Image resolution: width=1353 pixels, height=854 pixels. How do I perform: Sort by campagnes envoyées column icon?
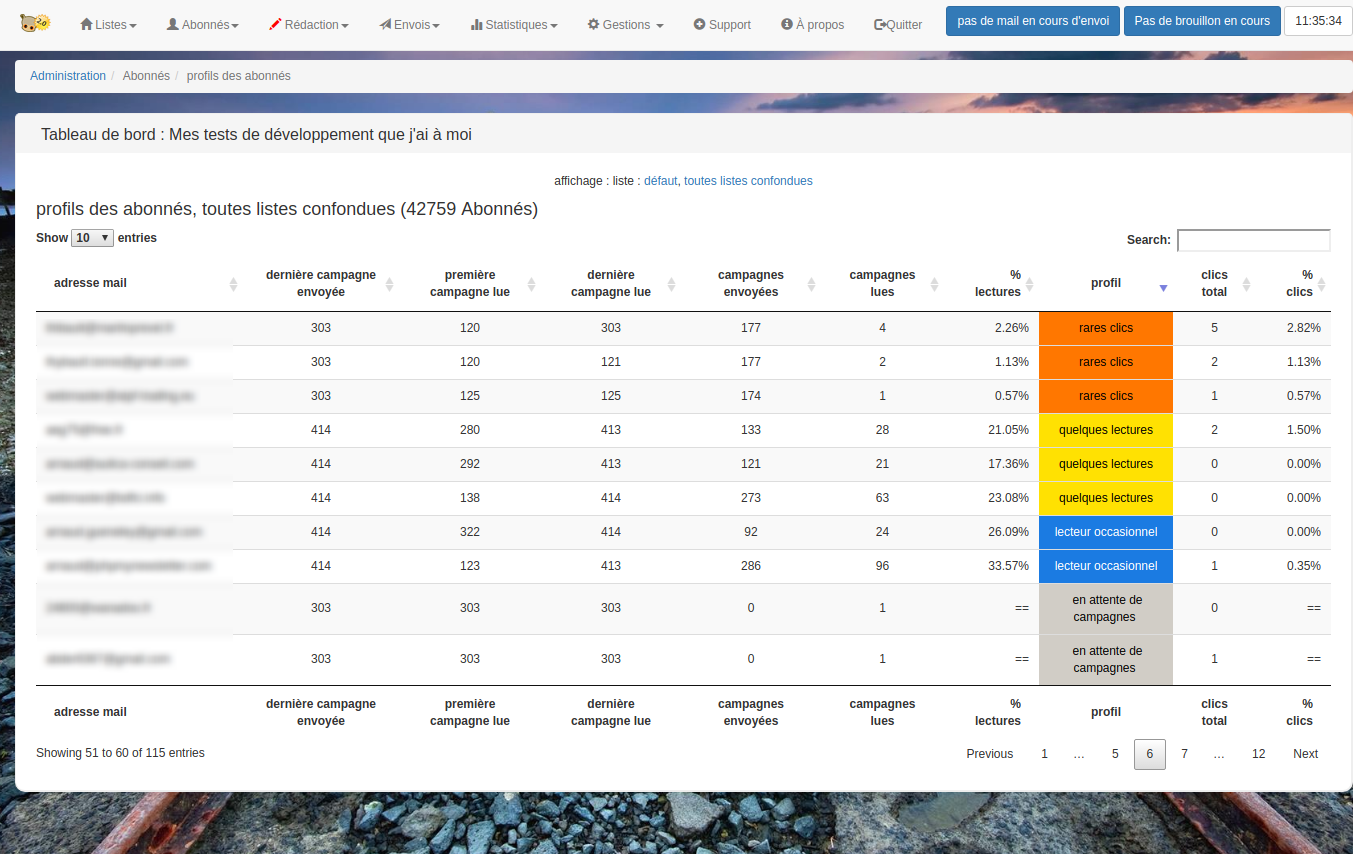tap(811, 284)
